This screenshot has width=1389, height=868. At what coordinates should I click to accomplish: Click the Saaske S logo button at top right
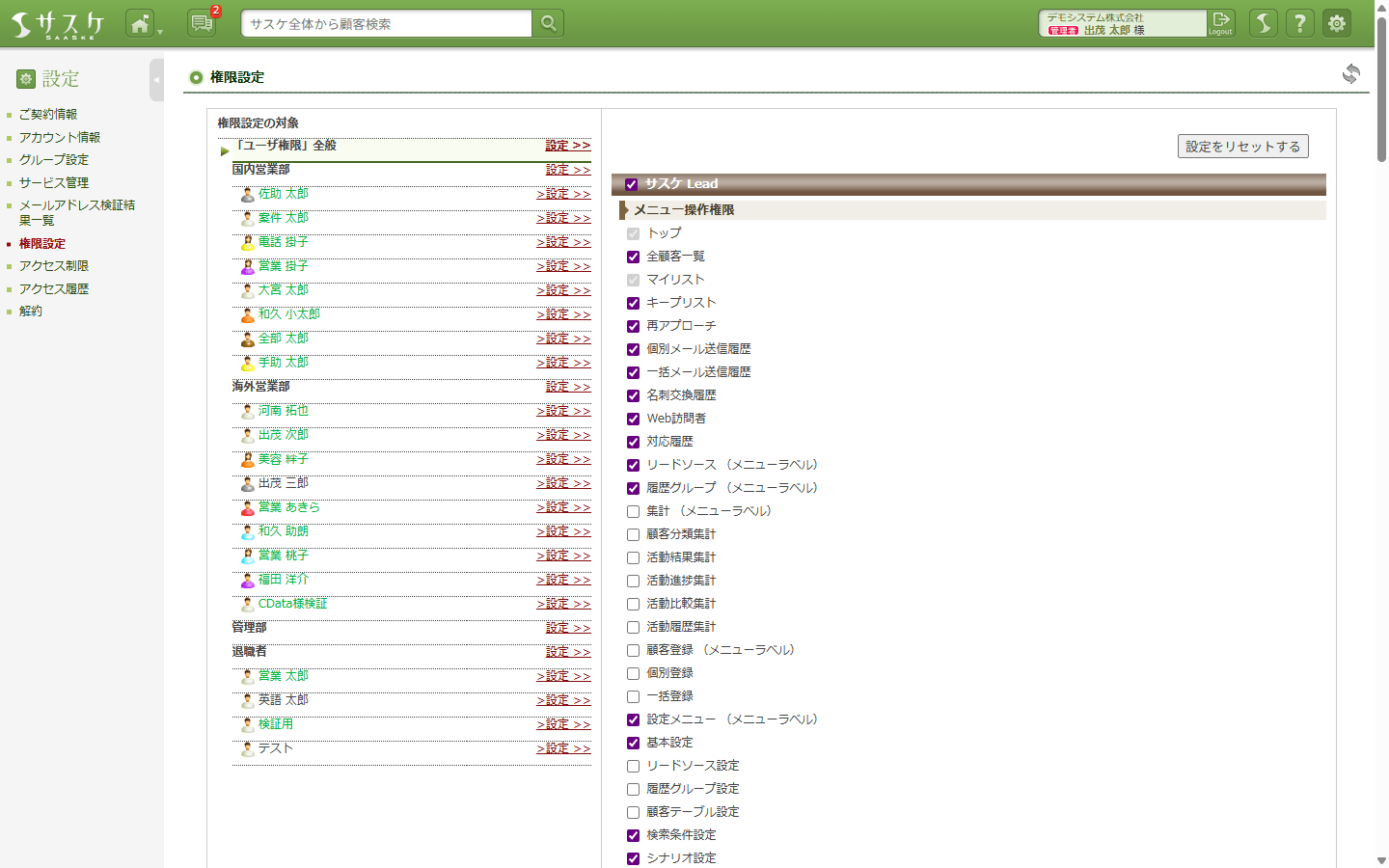tap(1264, 23)
